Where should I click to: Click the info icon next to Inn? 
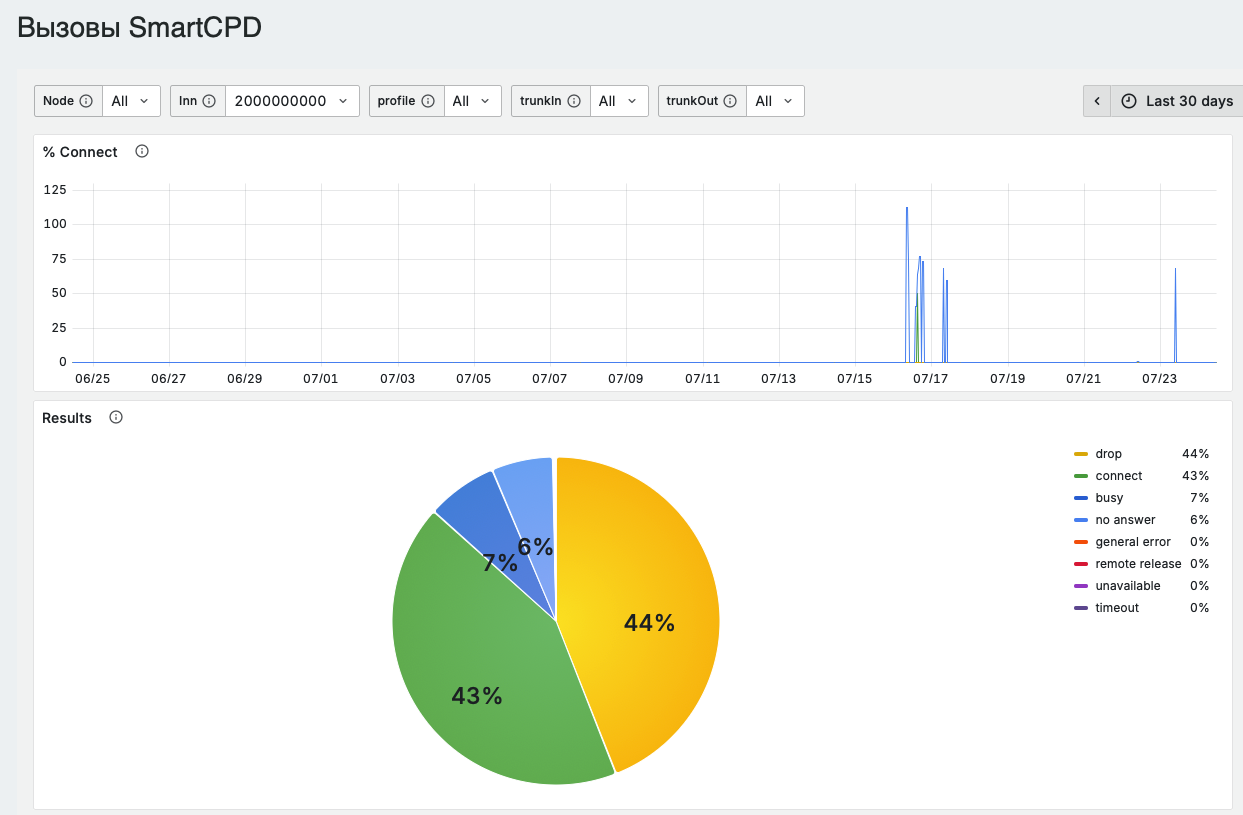tap(209, 101)
